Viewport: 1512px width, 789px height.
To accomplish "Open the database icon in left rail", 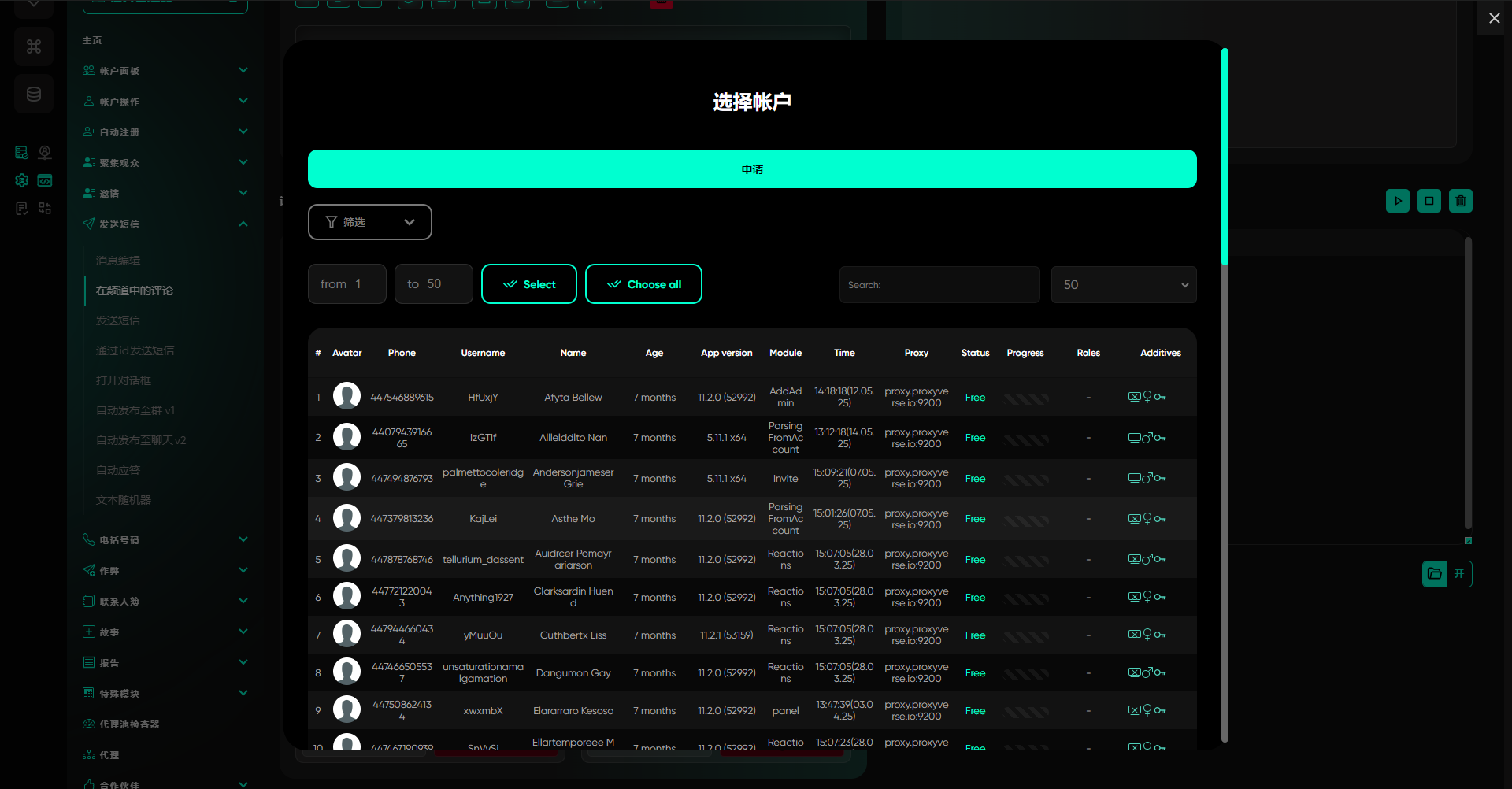I will click(x=34, y=94).
